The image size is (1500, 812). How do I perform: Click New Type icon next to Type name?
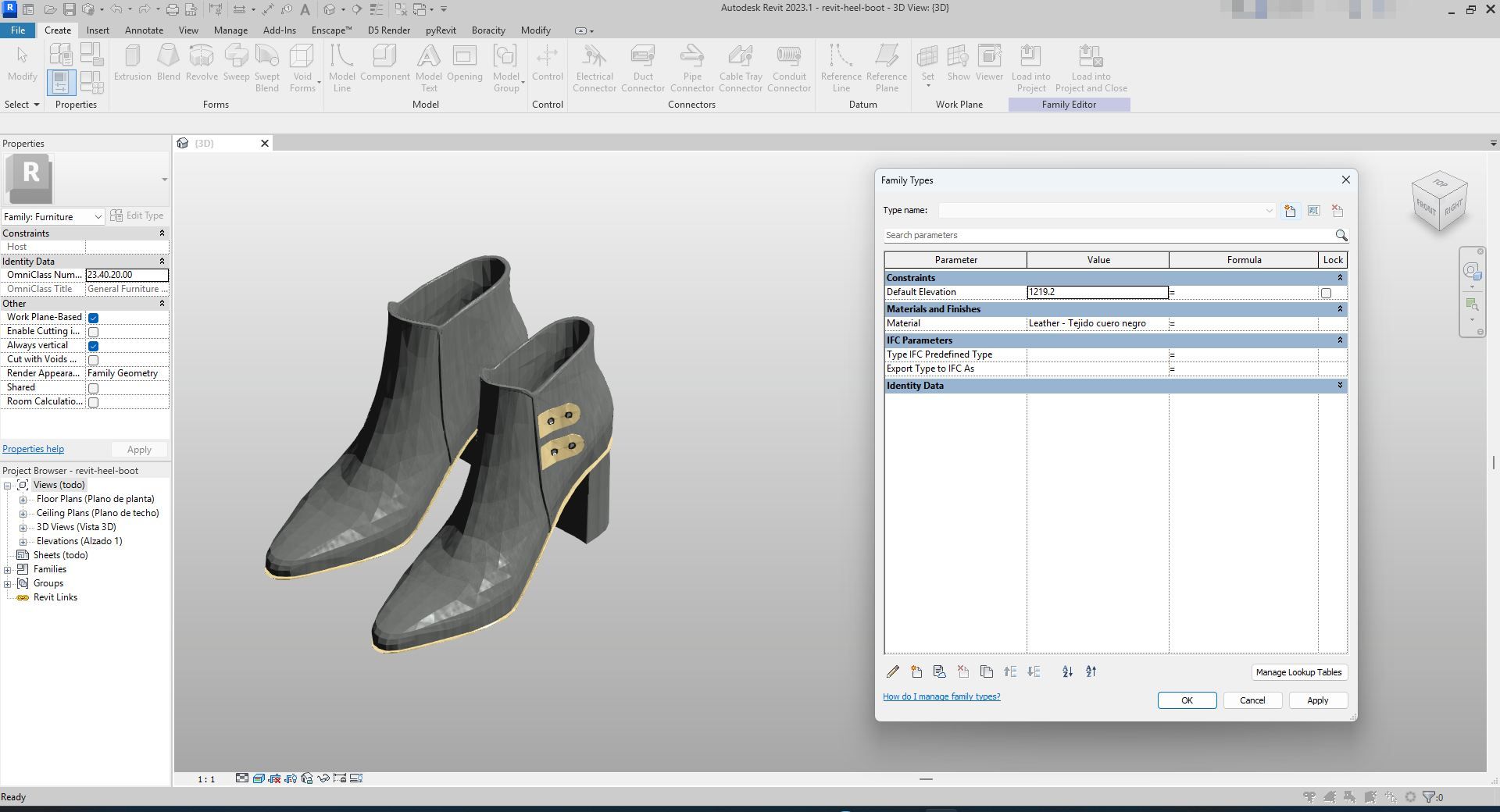point(1290,211)
